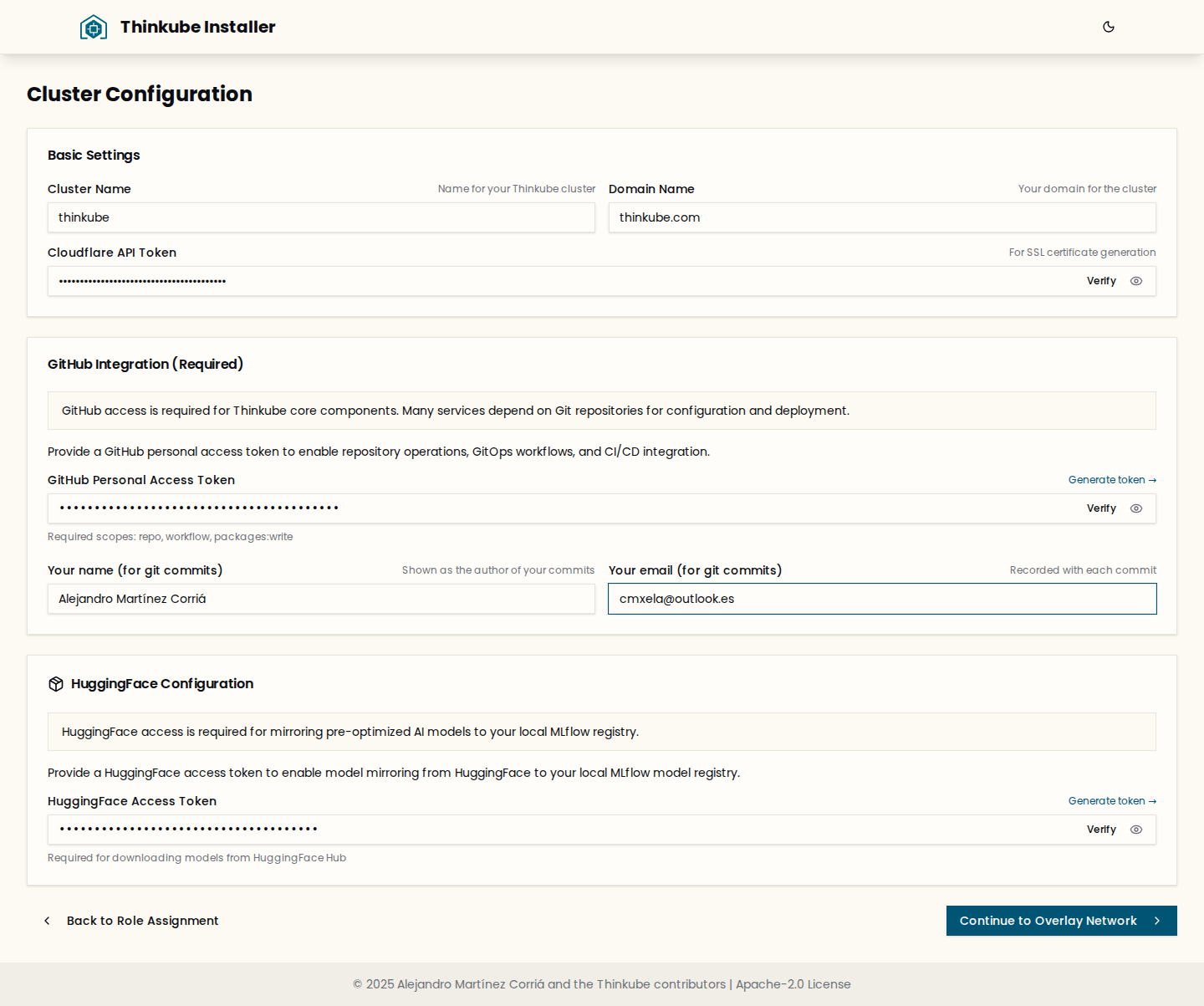Click the Basic Settings section heading

94,156
